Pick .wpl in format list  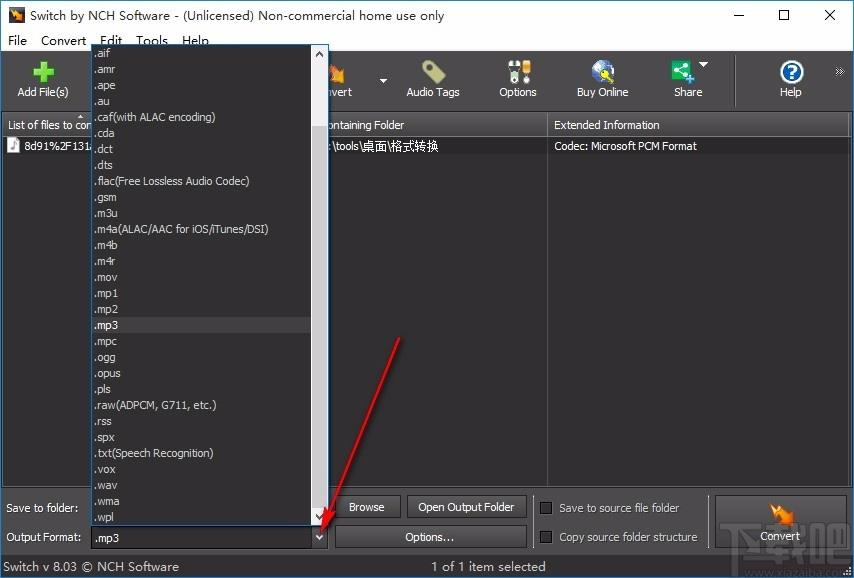tap(200, 517)
